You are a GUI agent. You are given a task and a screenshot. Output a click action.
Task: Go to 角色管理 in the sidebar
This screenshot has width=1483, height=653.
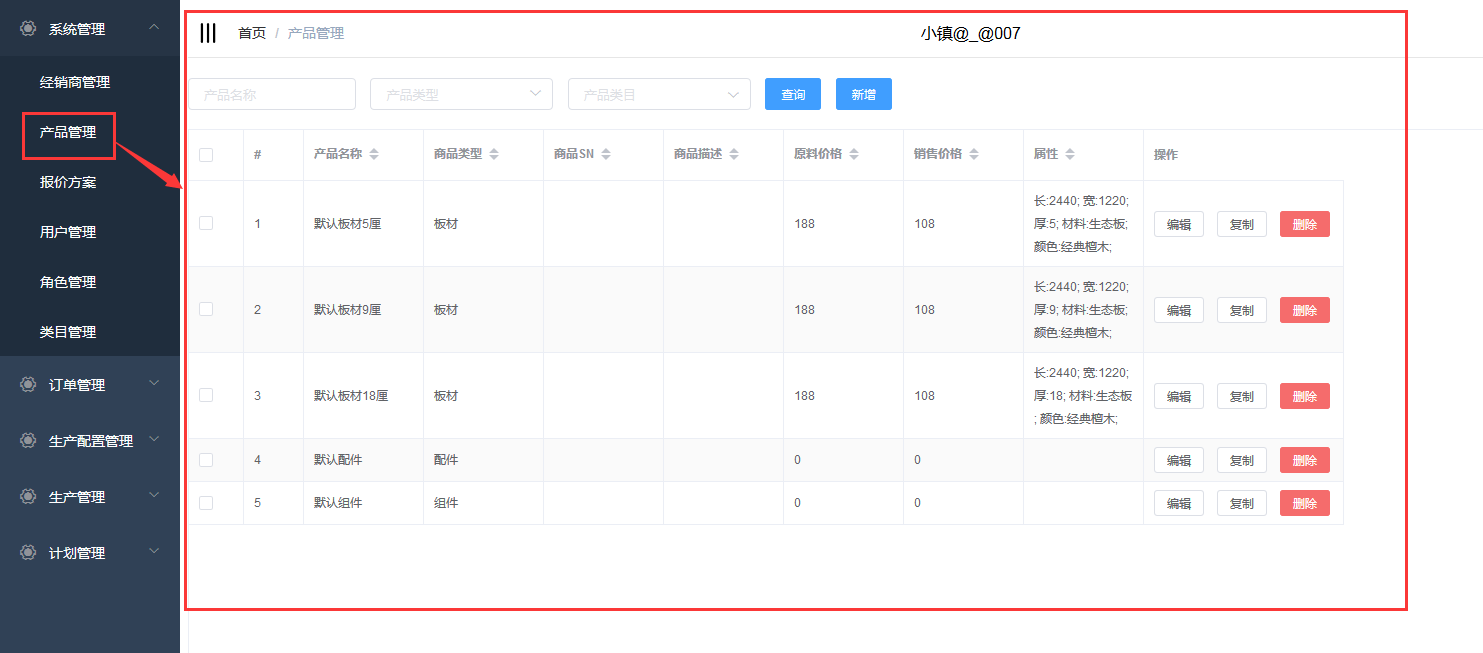68,282
